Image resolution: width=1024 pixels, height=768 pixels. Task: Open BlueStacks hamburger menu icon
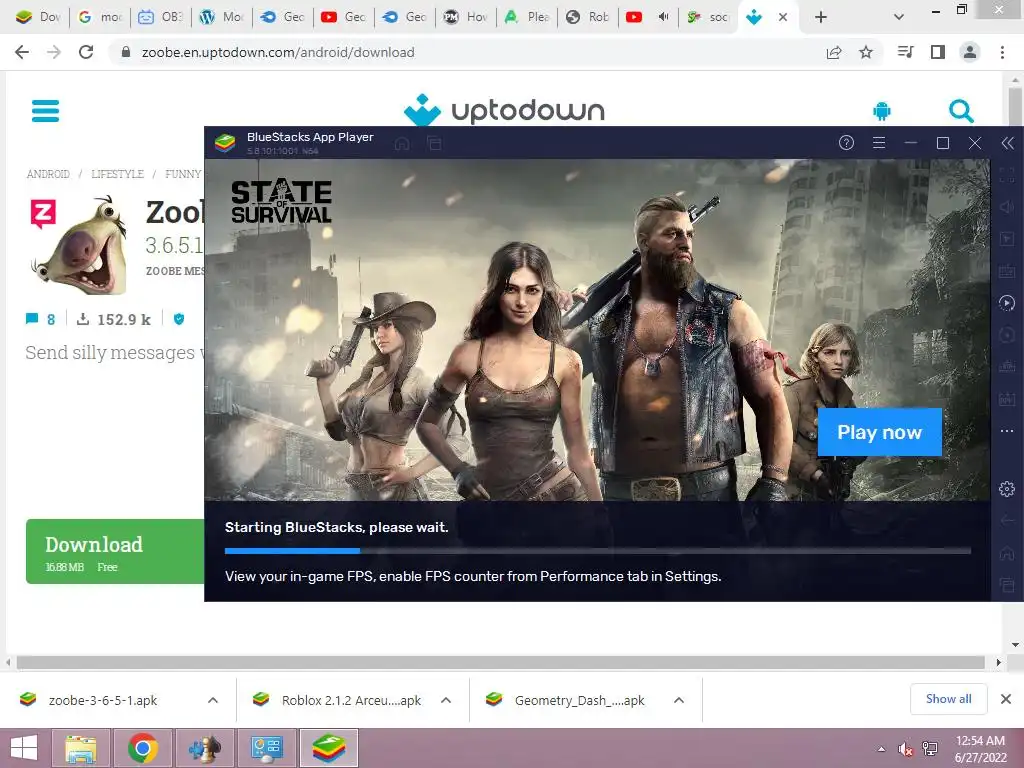(879, 142)
